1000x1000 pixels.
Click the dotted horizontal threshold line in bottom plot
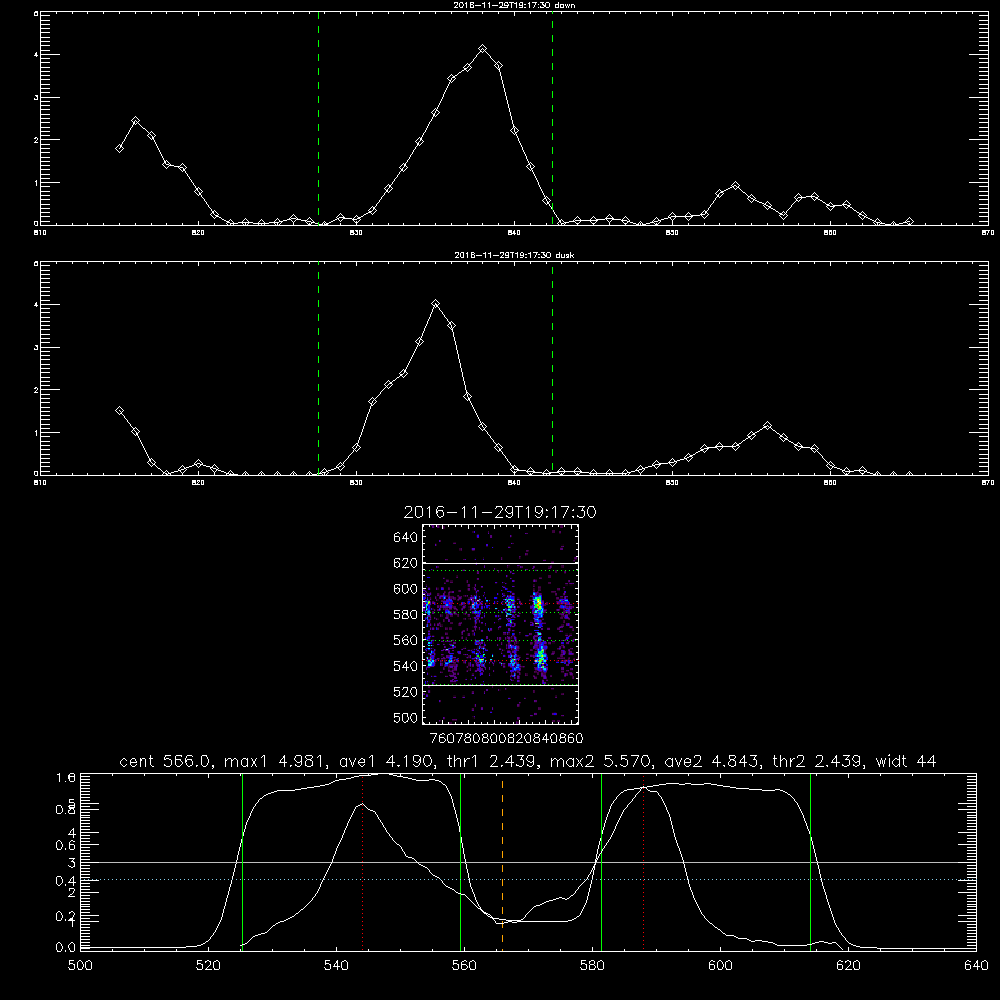tap(528, 879)
